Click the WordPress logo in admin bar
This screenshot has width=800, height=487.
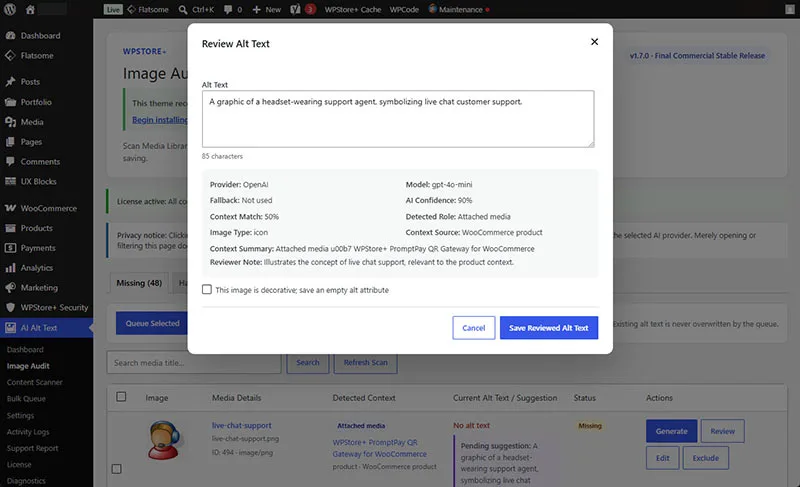click(x=10, y=9)
